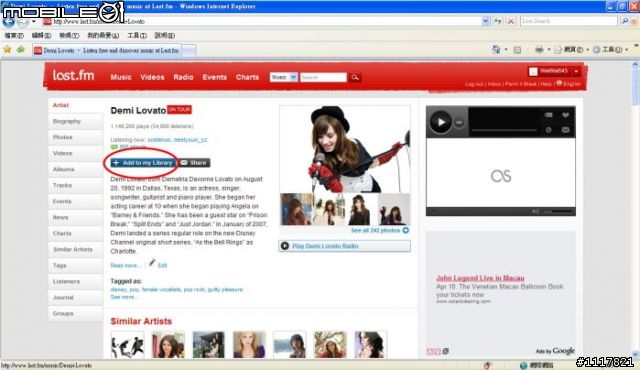Open the username account dropdown arrow
The width and height of the screenshot is (640, 370).
[576, 71]
